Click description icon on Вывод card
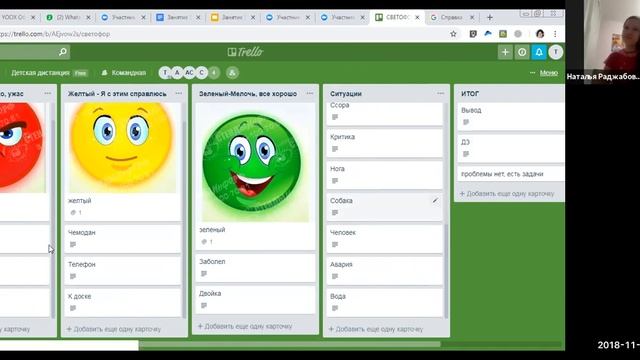This screenshot has height=360, width=640. pyautogui.click(x=466, y=122)
